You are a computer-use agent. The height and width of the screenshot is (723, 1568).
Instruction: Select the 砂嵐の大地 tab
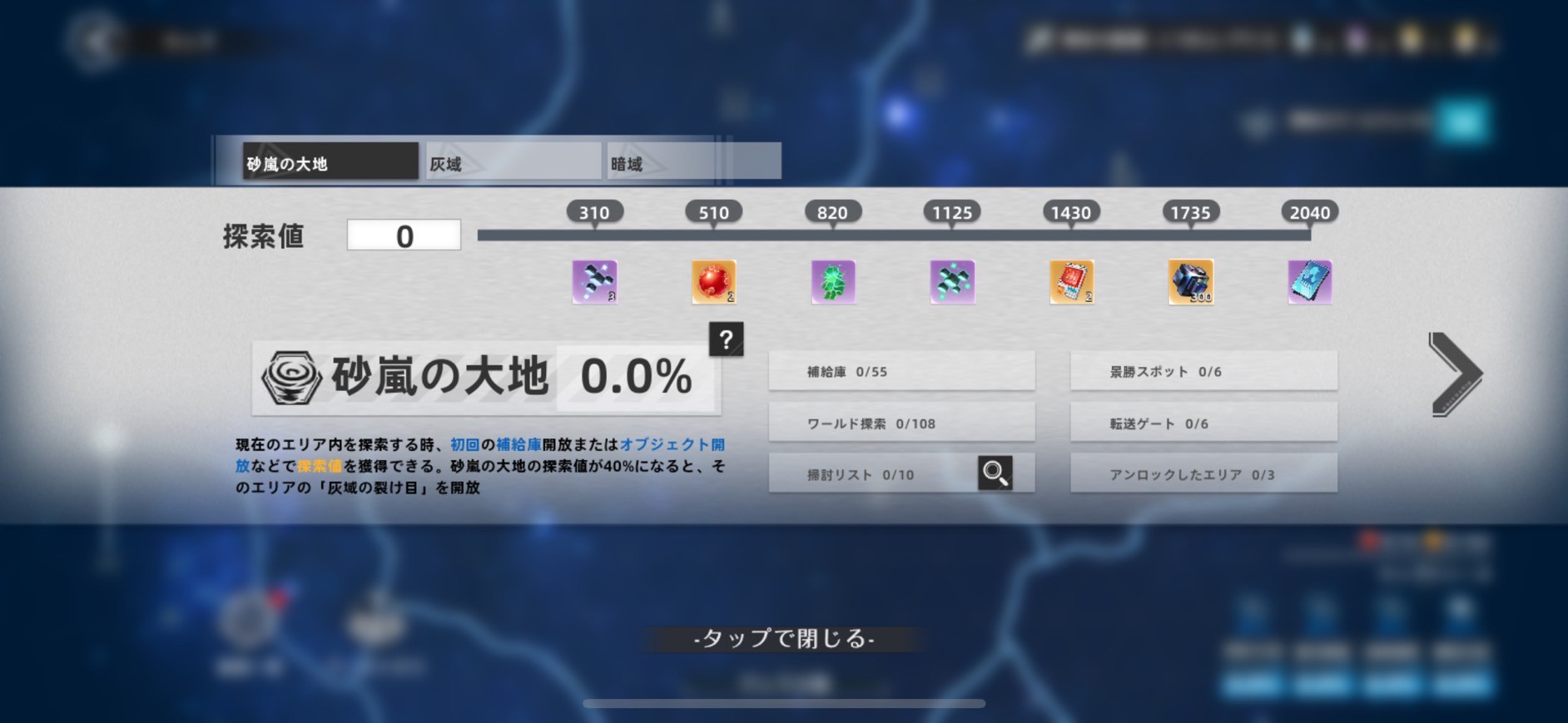[330, 161]
